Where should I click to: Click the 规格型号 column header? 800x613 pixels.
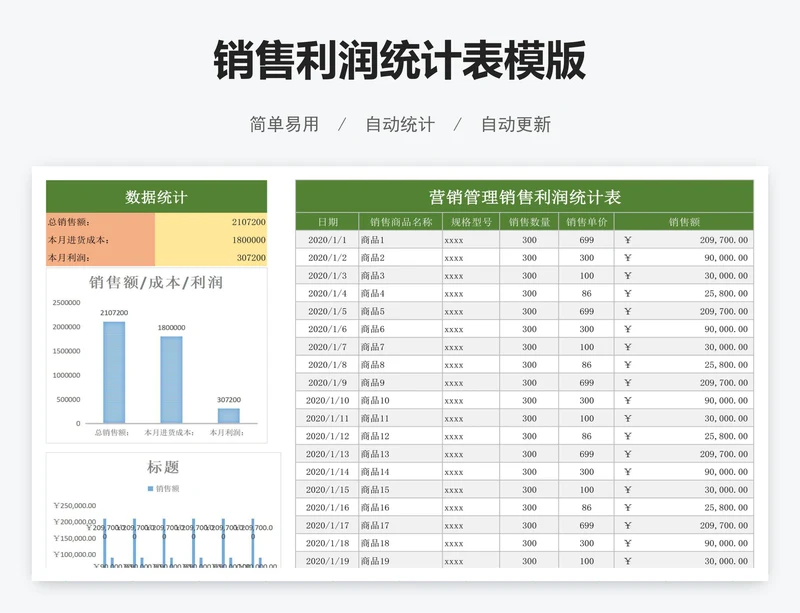pos(470,222)
